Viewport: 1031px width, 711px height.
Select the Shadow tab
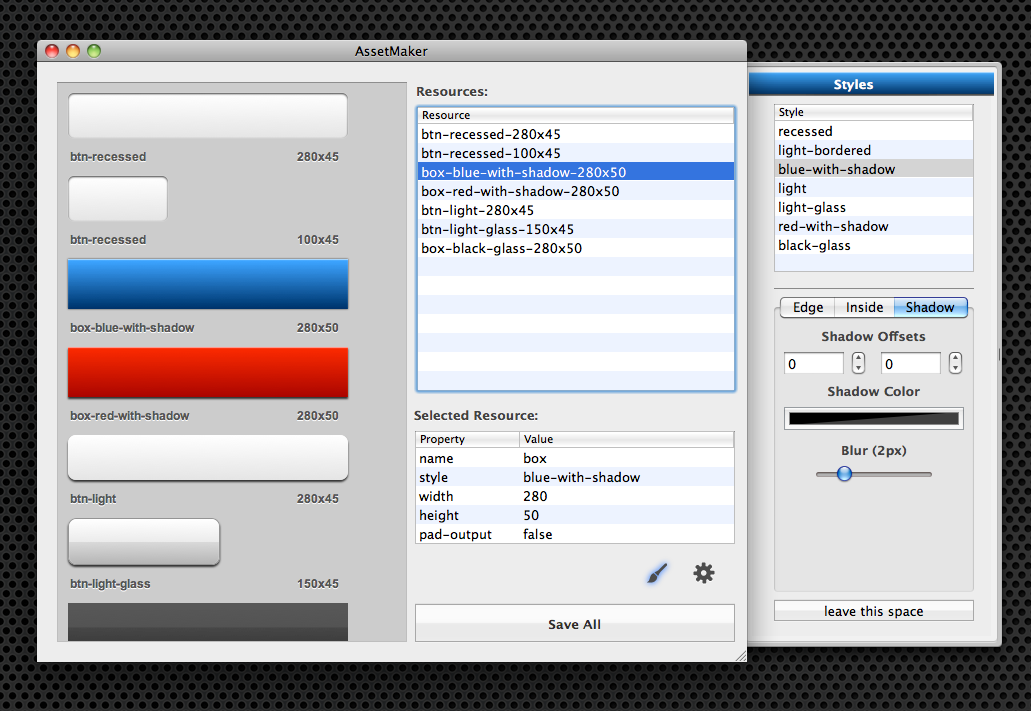pos(930,308)
